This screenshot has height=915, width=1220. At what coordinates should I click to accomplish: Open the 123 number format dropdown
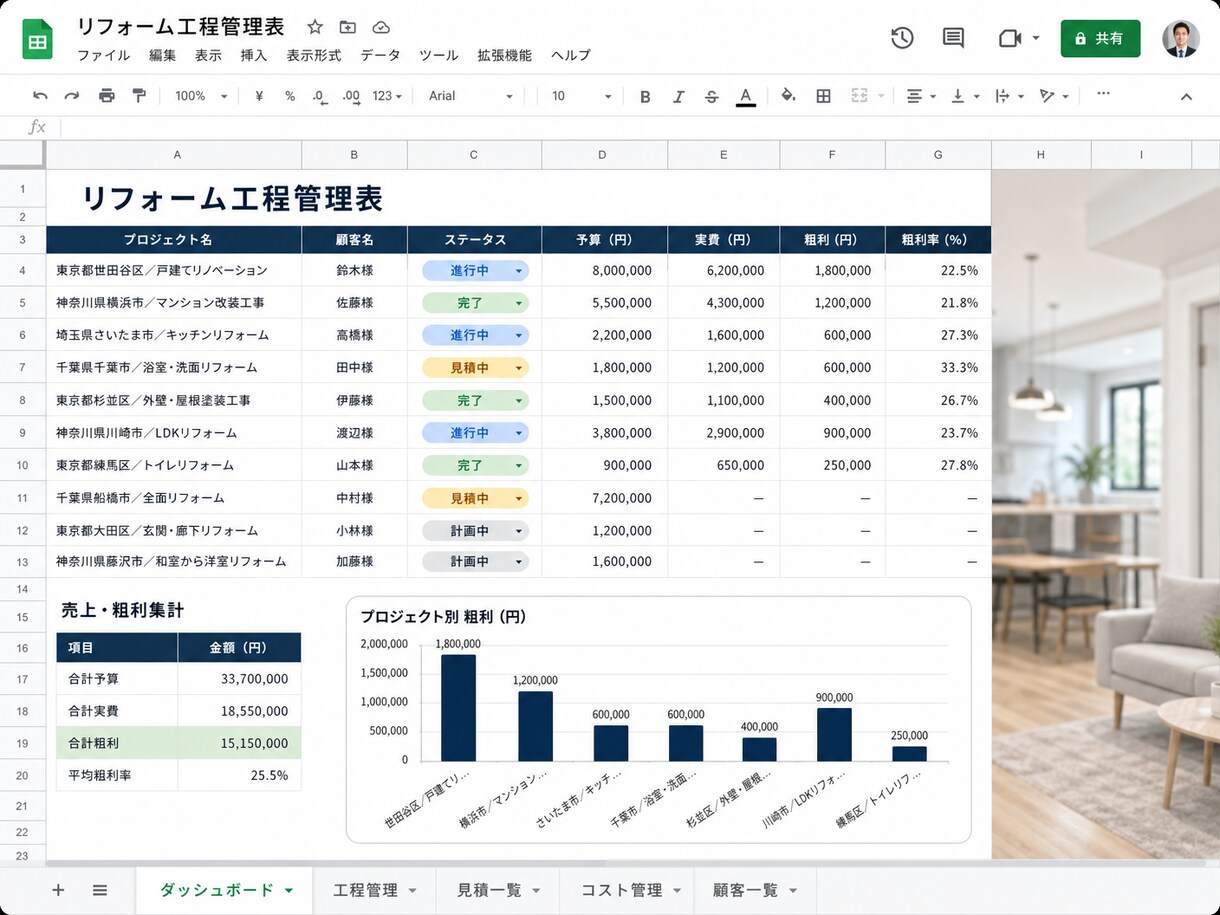pos(387,96)
